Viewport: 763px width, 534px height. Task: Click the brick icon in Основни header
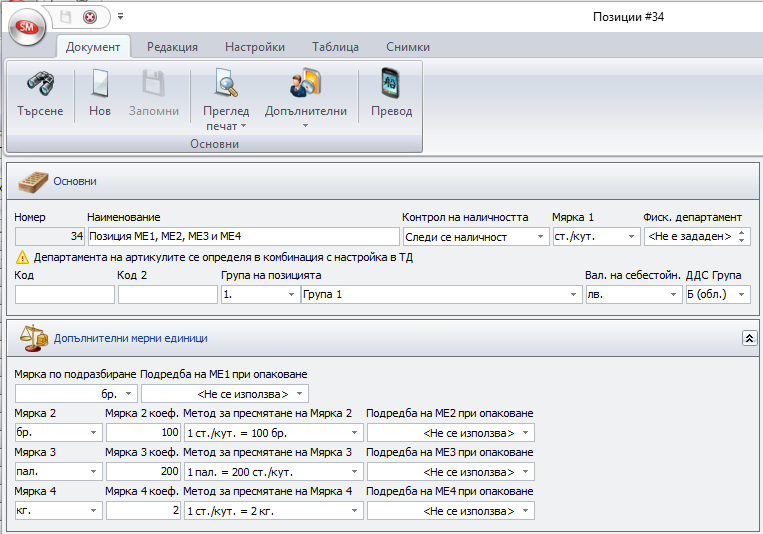click(33, 182)
